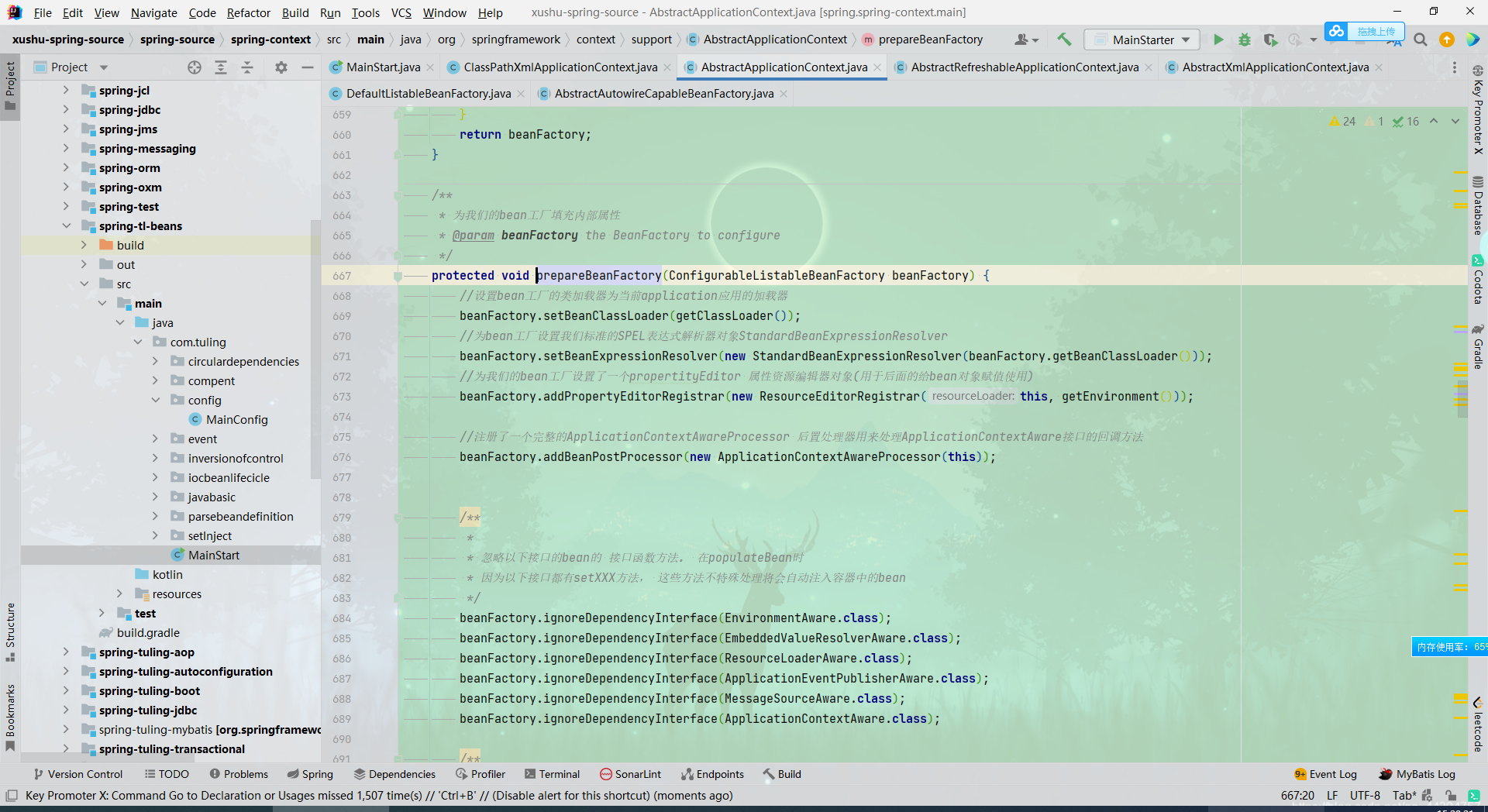Click the Run MainStarter play icon
The height and width of the screenshot is (812, 1488).
1218,40
